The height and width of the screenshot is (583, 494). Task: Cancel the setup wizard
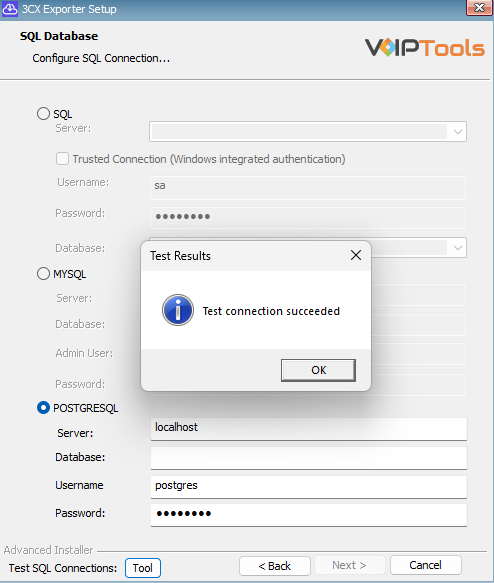(x=426, y=565)
